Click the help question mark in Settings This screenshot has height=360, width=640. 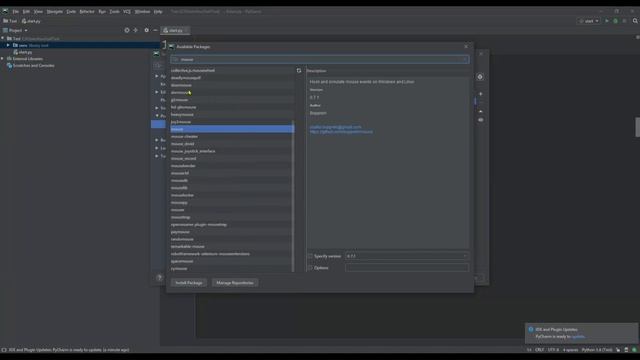tap(159, 278)
